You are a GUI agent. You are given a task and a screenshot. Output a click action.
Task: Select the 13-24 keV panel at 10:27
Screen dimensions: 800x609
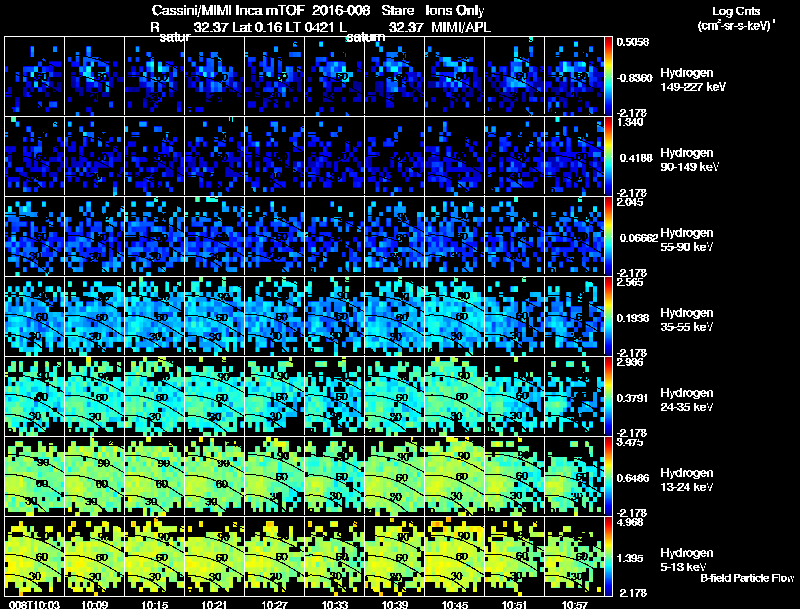(x=274, y=476)
